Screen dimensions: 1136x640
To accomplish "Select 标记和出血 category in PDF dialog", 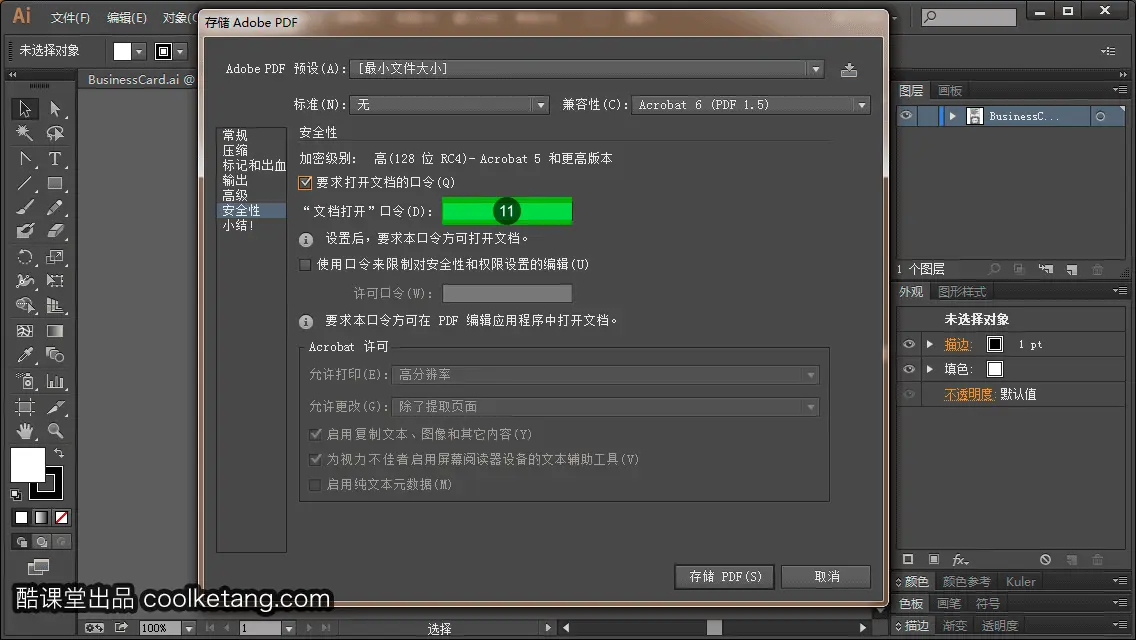I will tap(254, 165).
